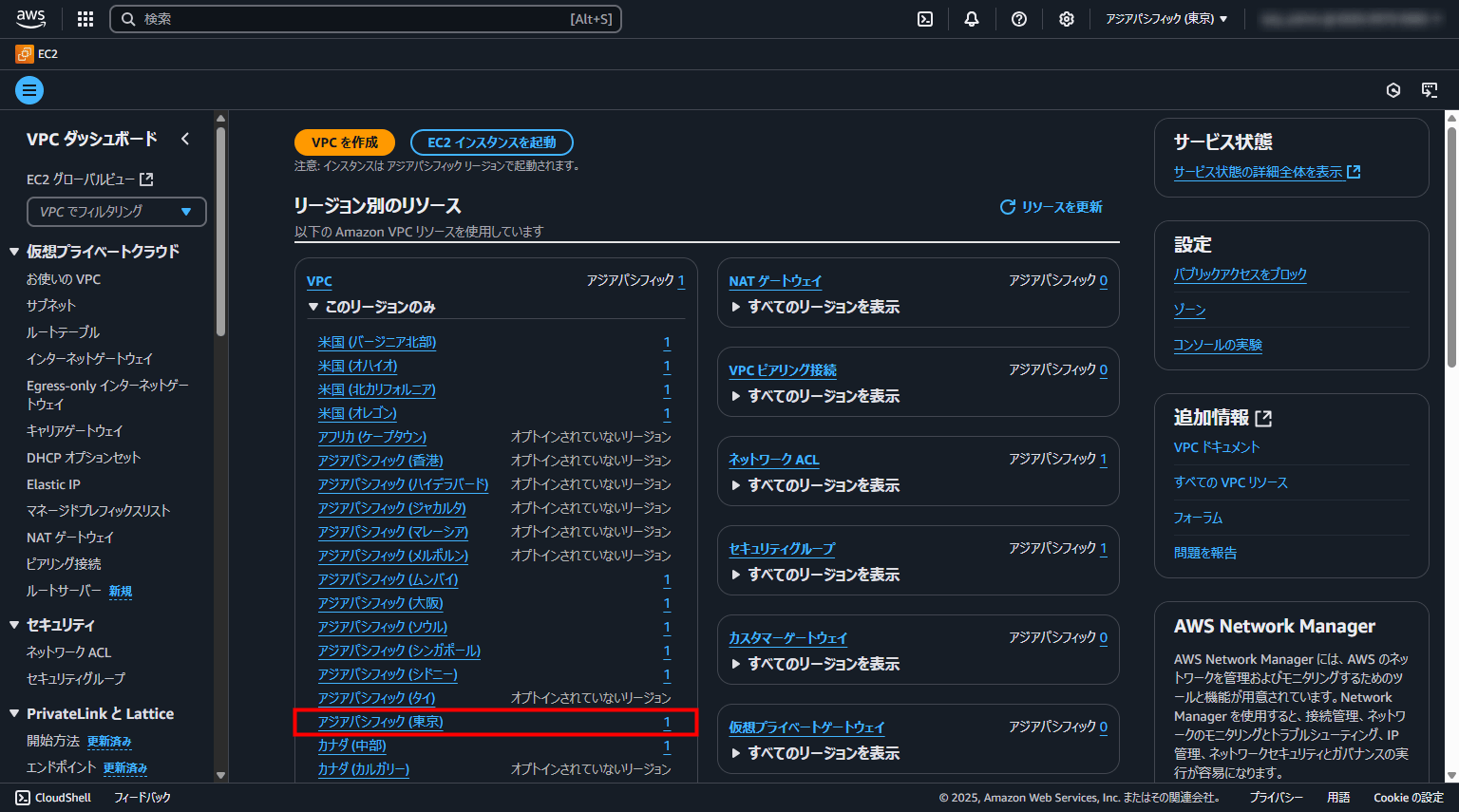Open the VPC filter dropdown

coord(116,212)
